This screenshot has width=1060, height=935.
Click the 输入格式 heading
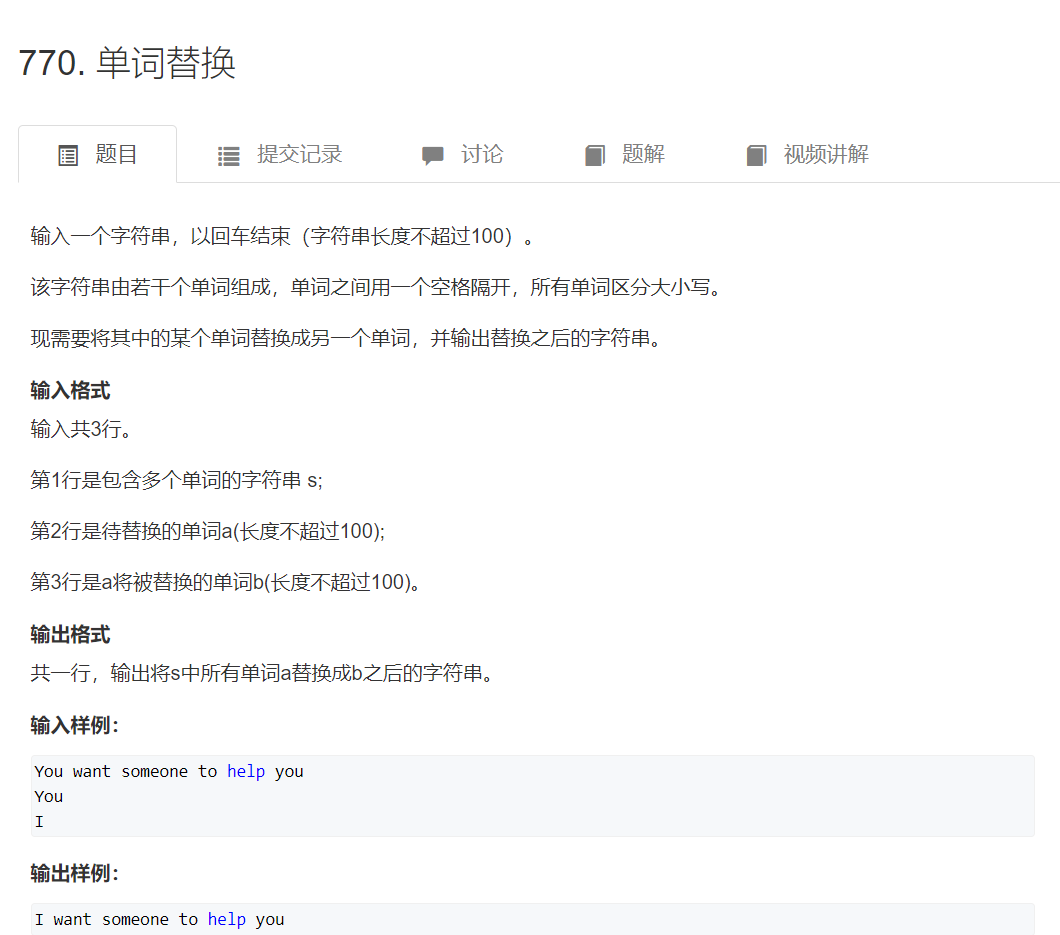(x=70, y=390)
